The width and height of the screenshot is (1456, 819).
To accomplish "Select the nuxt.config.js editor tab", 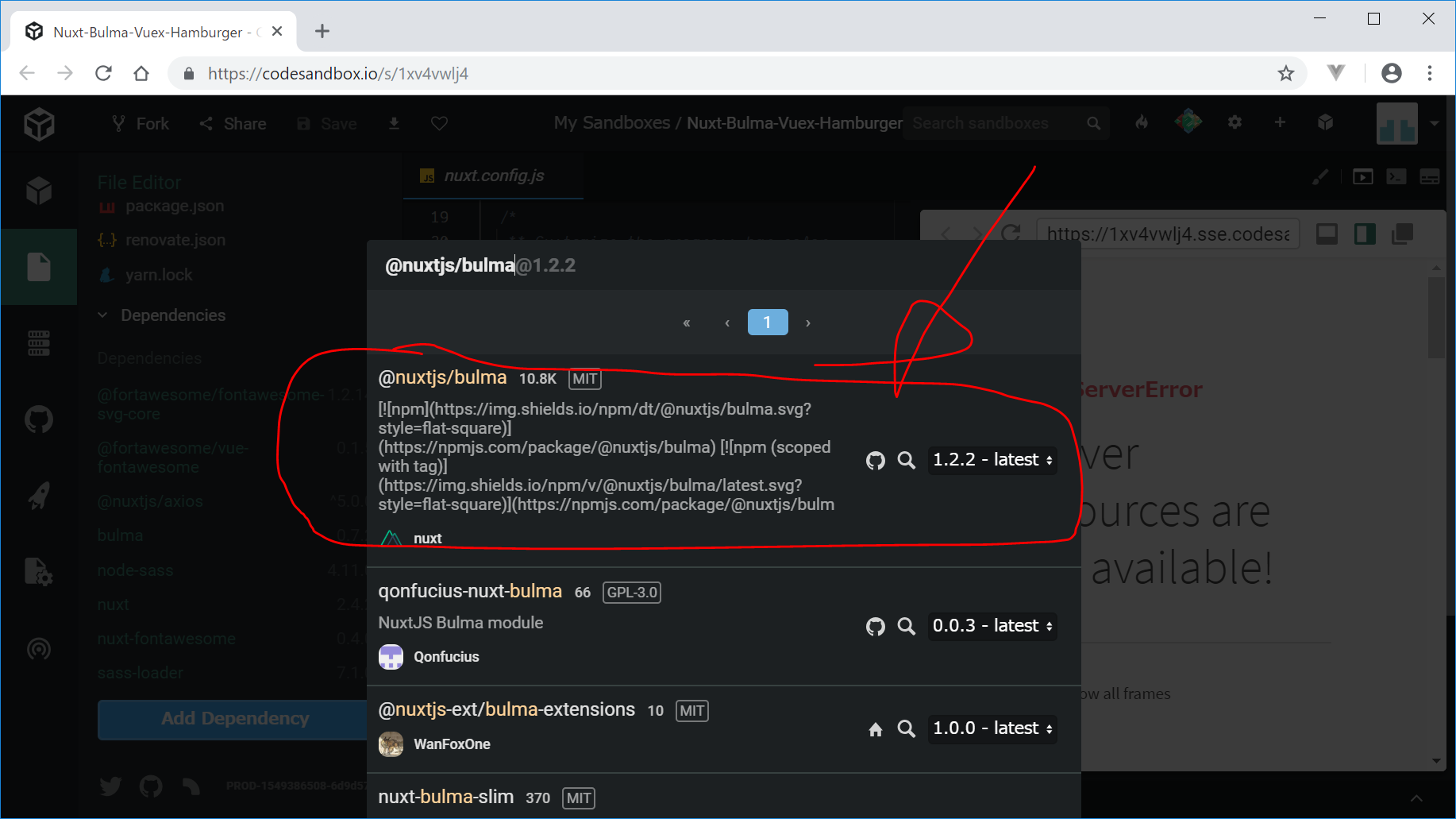I will click(492, 176).
